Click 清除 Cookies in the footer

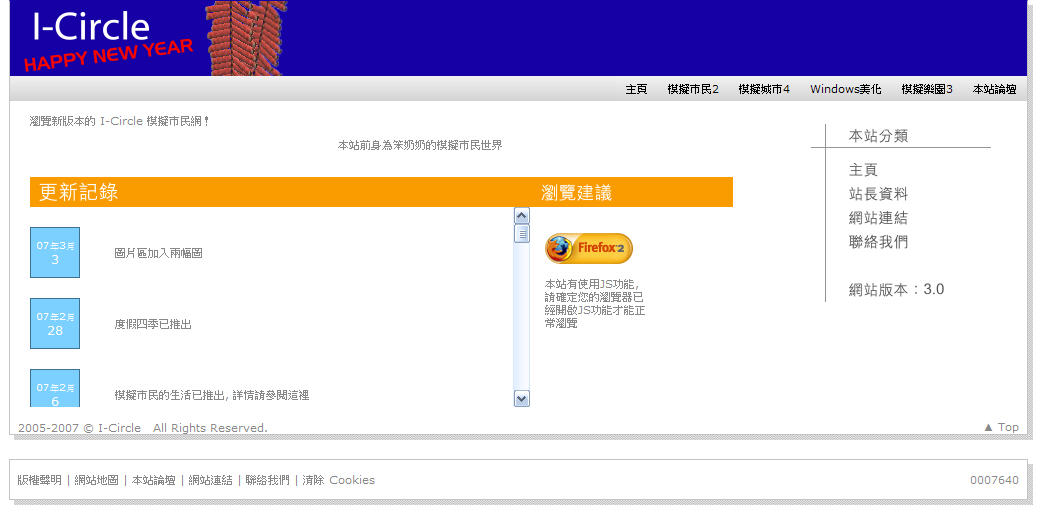338,480
